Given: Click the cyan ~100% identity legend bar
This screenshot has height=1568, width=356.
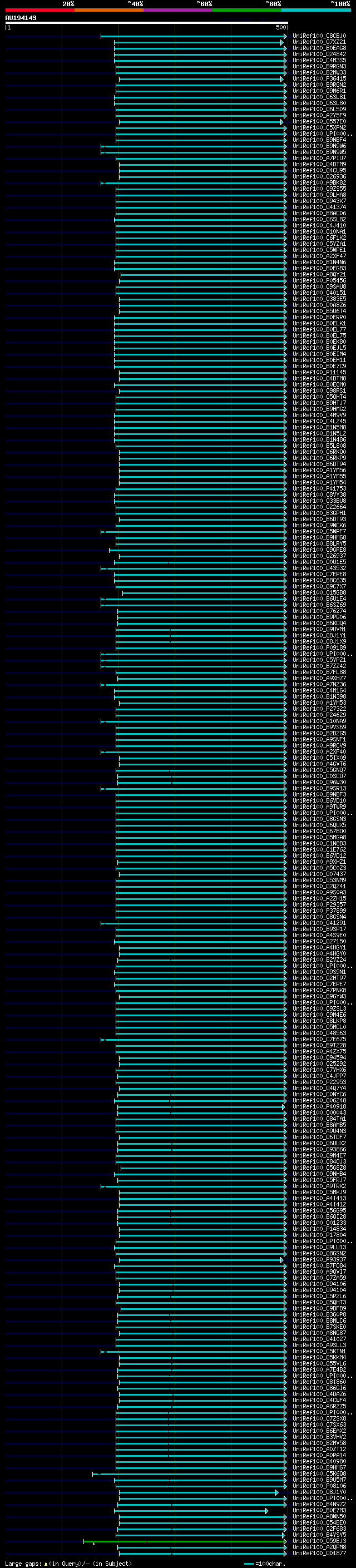Looking at the screenshot, I should tap(316, 10).
